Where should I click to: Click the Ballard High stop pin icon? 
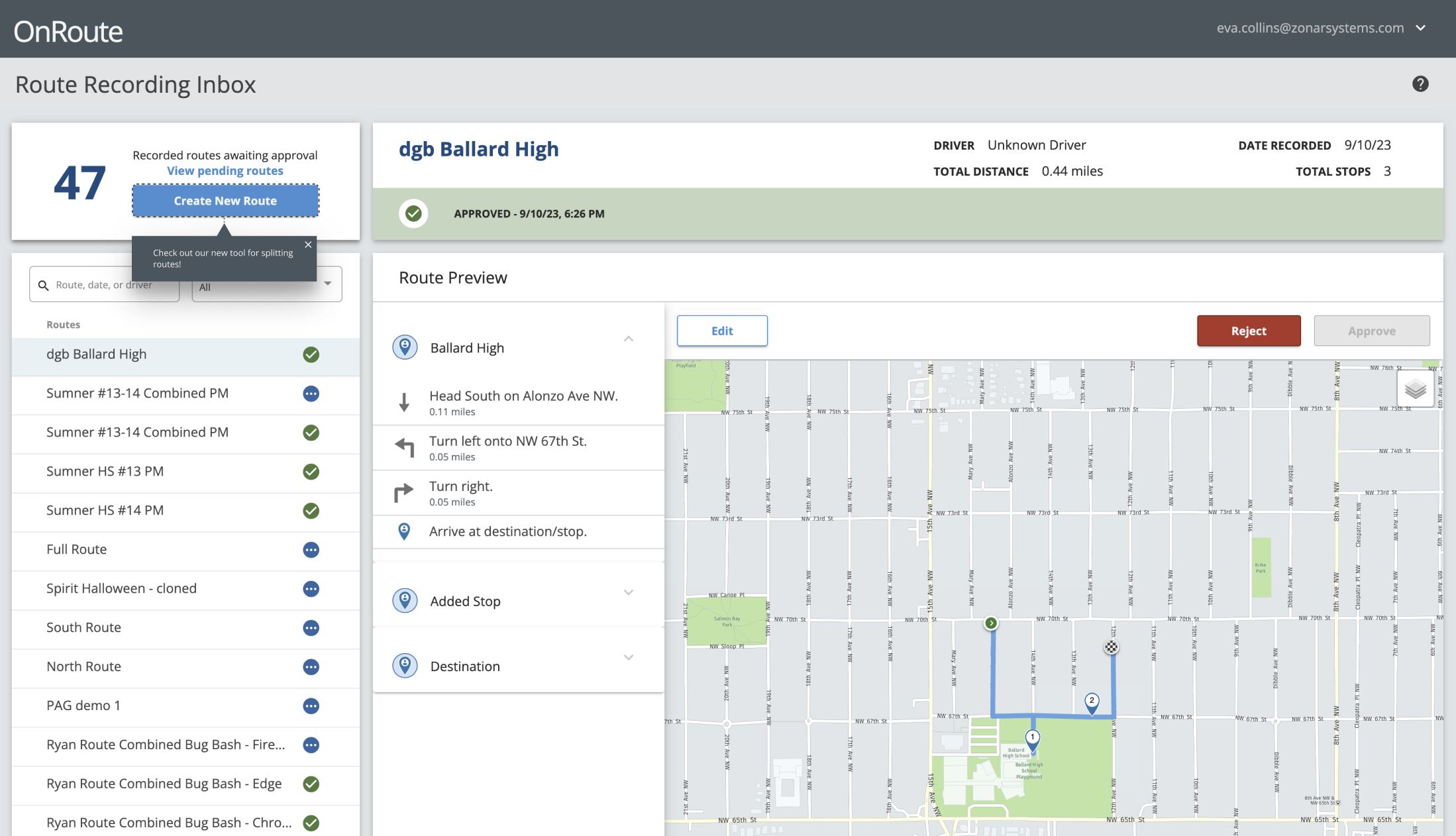(405, 347)
